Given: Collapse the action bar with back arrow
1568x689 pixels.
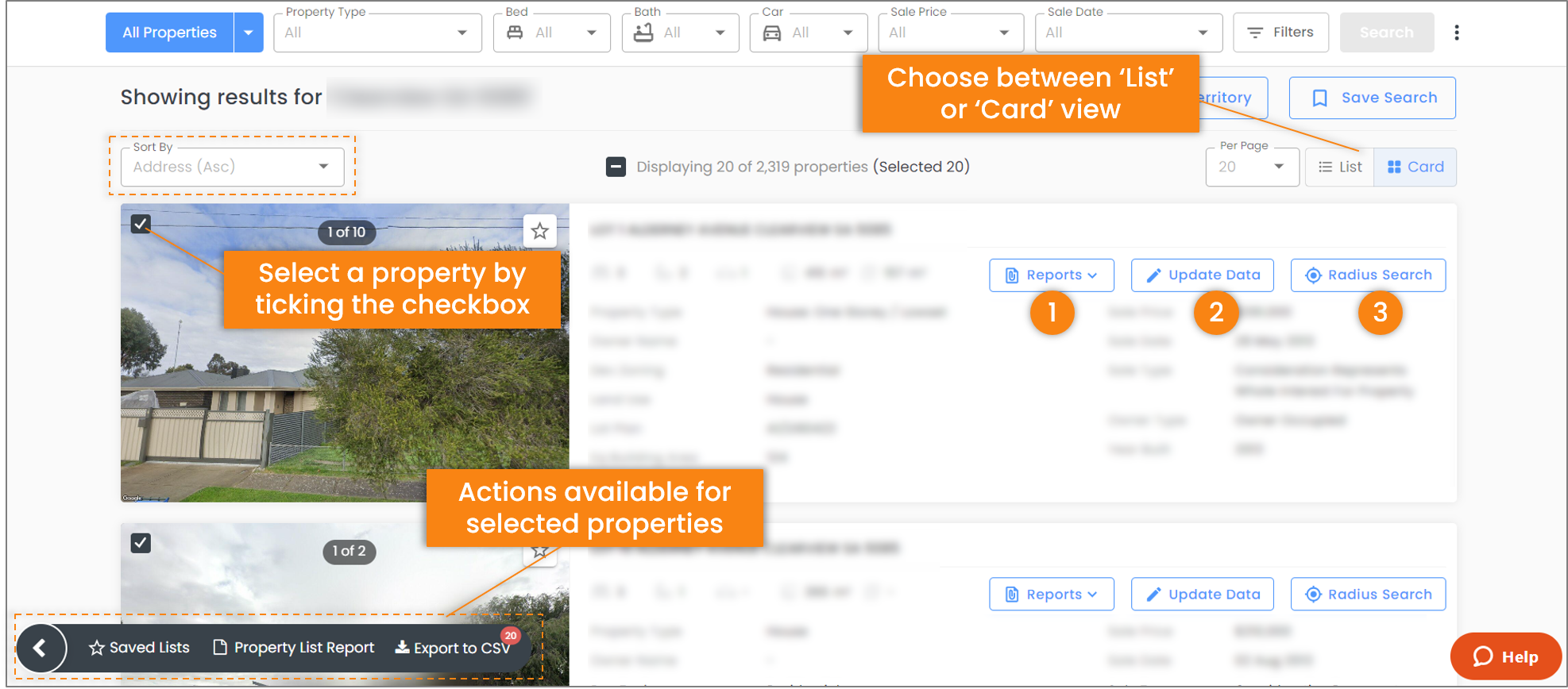Looking at the screenshot, I should pos(41,648).
